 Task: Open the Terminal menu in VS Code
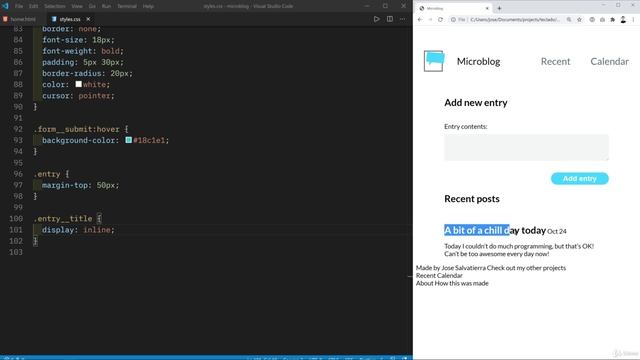point(127,6)
